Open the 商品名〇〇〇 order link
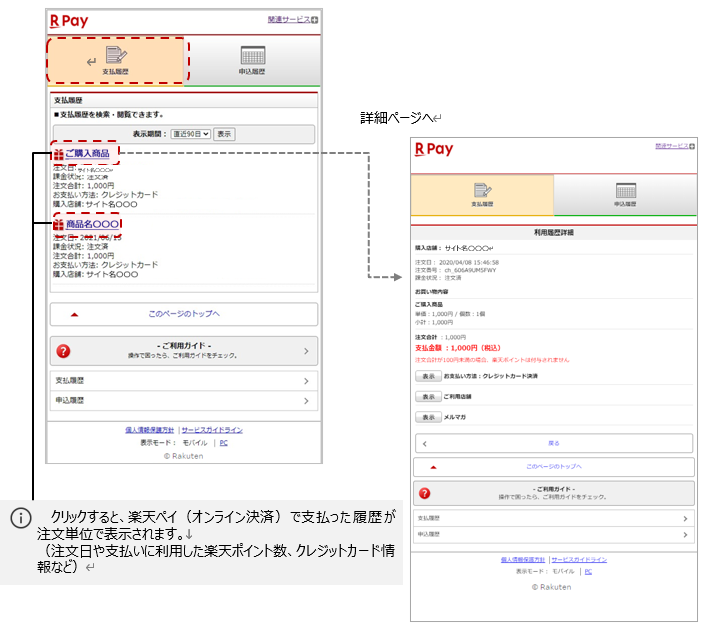 pyautogui.click(x=93, y=225)
